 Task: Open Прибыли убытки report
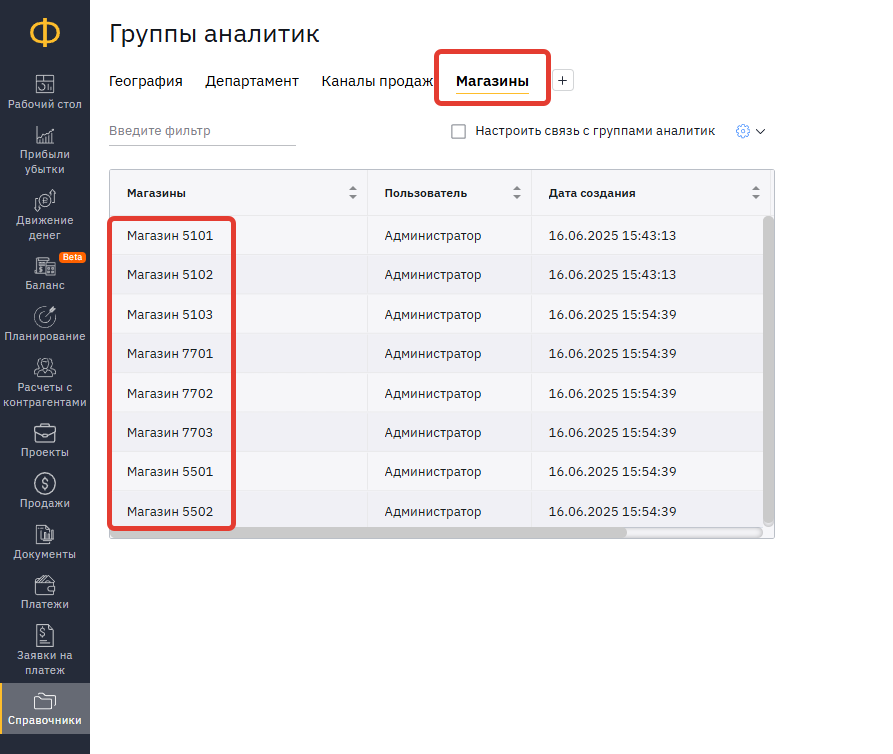(44, 150)
